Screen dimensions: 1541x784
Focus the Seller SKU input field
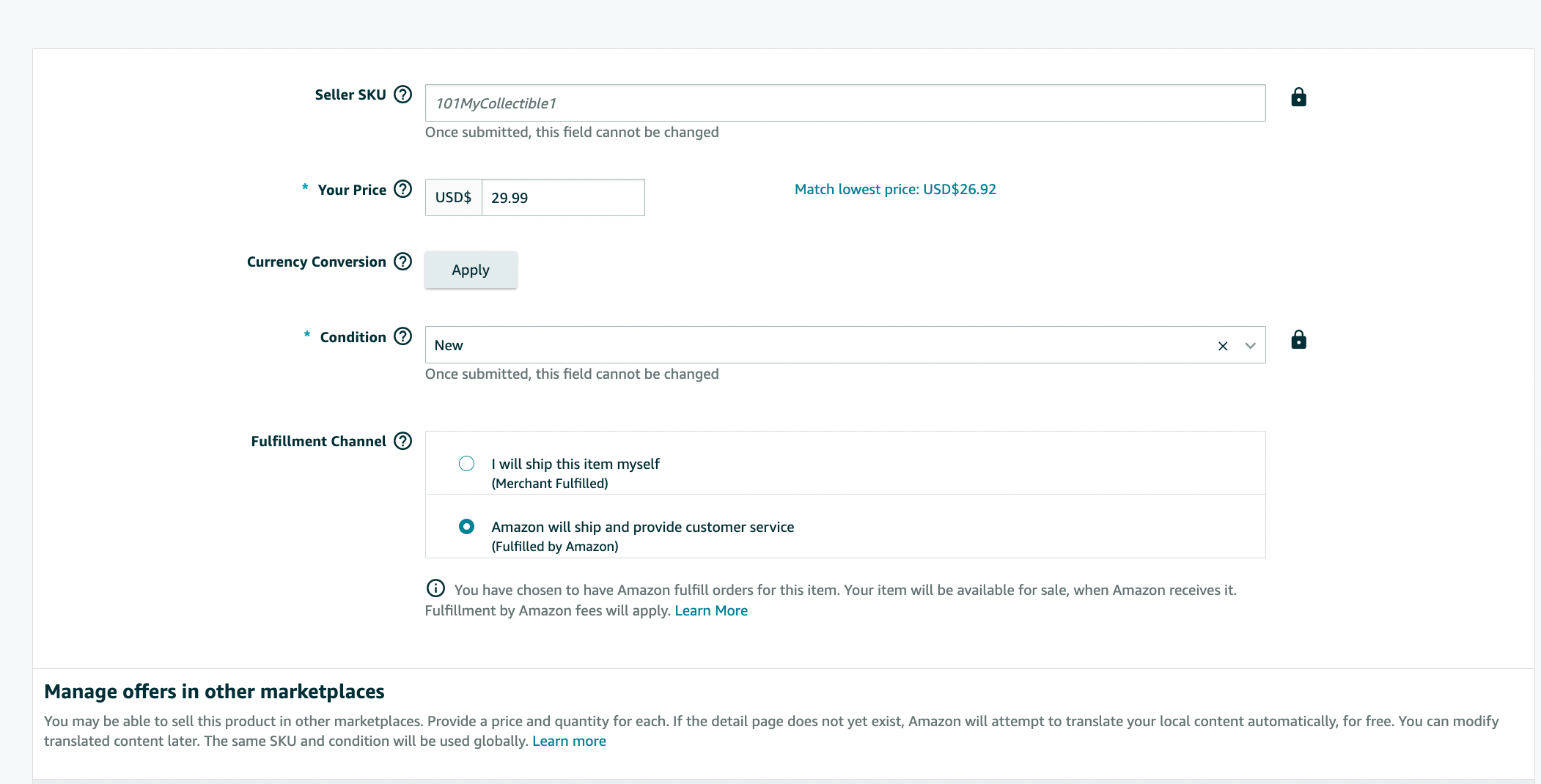[x=845, y=103]
